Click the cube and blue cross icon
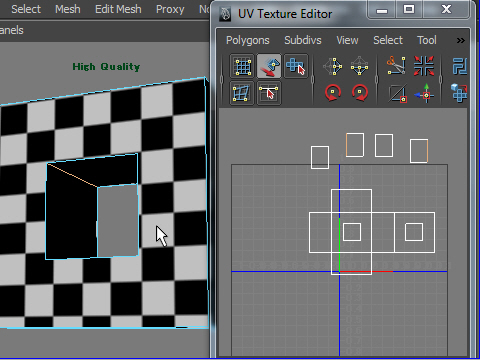The width and height of the screenshot is (480, 360). [x=459, y=93]
